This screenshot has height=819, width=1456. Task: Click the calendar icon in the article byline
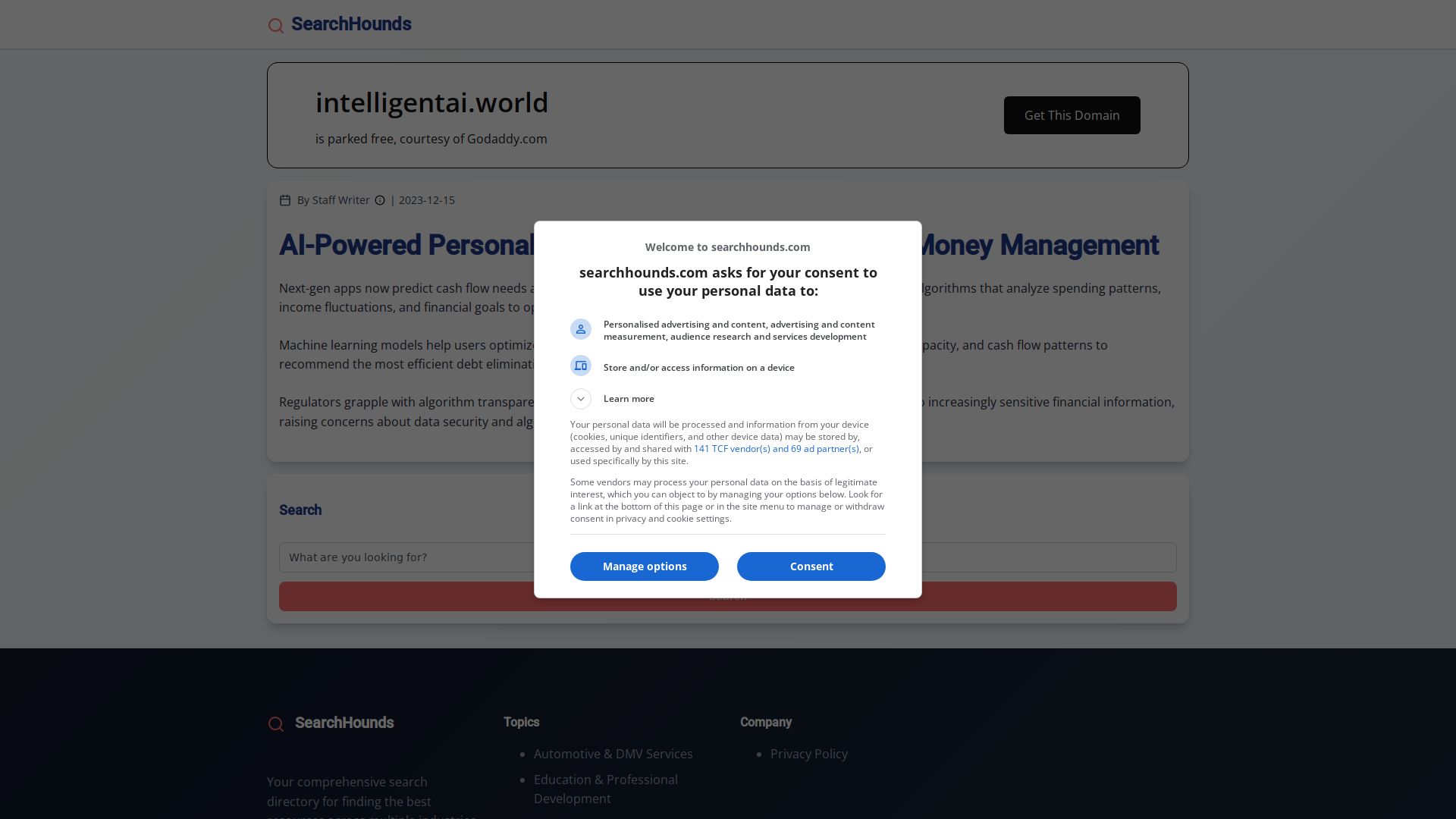coord(284,200)
